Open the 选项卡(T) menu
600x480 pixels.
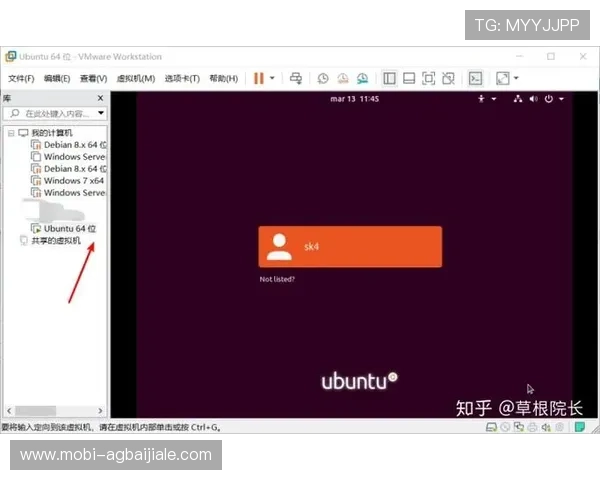tap(182, 79)
